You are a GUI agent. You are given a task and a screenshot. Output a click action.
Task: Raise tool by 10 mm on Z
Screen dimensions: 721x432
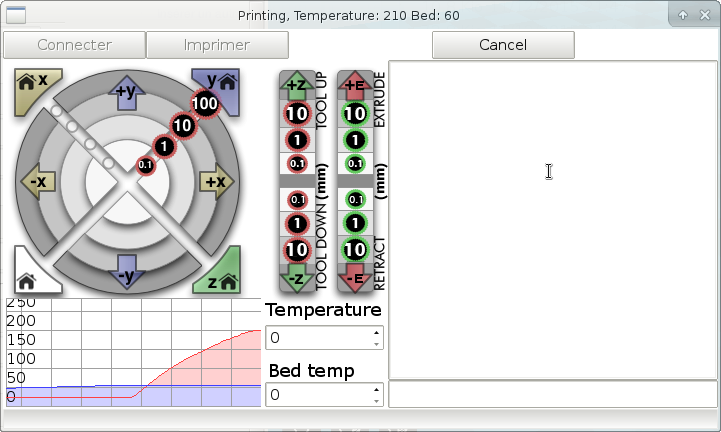pyautogui.click(x=297, y=113)
